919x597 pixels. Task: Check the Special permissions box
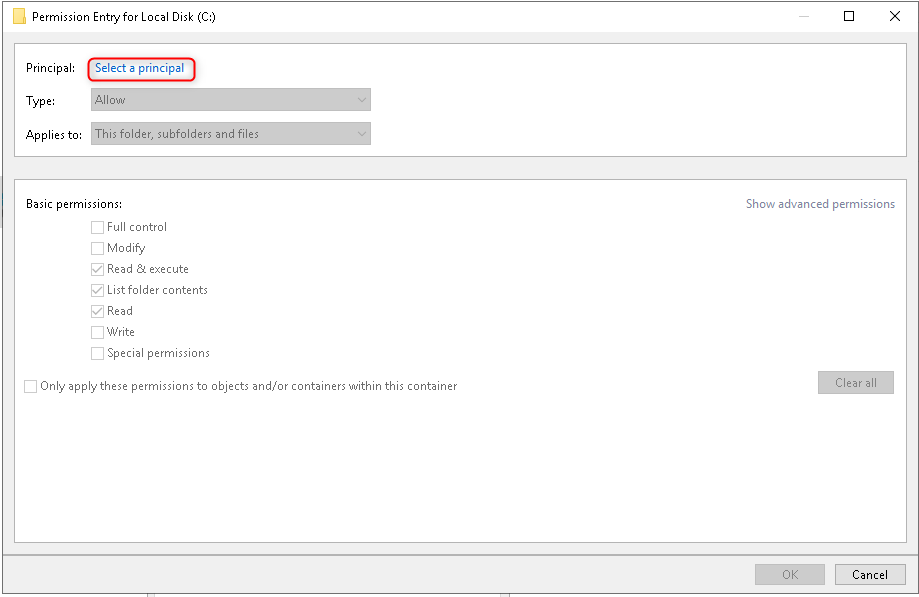tap(97, 353)
